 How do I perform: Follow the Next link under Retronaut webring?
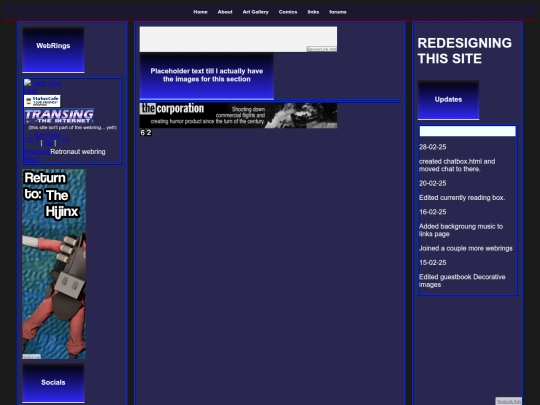(x=31, y=159)
